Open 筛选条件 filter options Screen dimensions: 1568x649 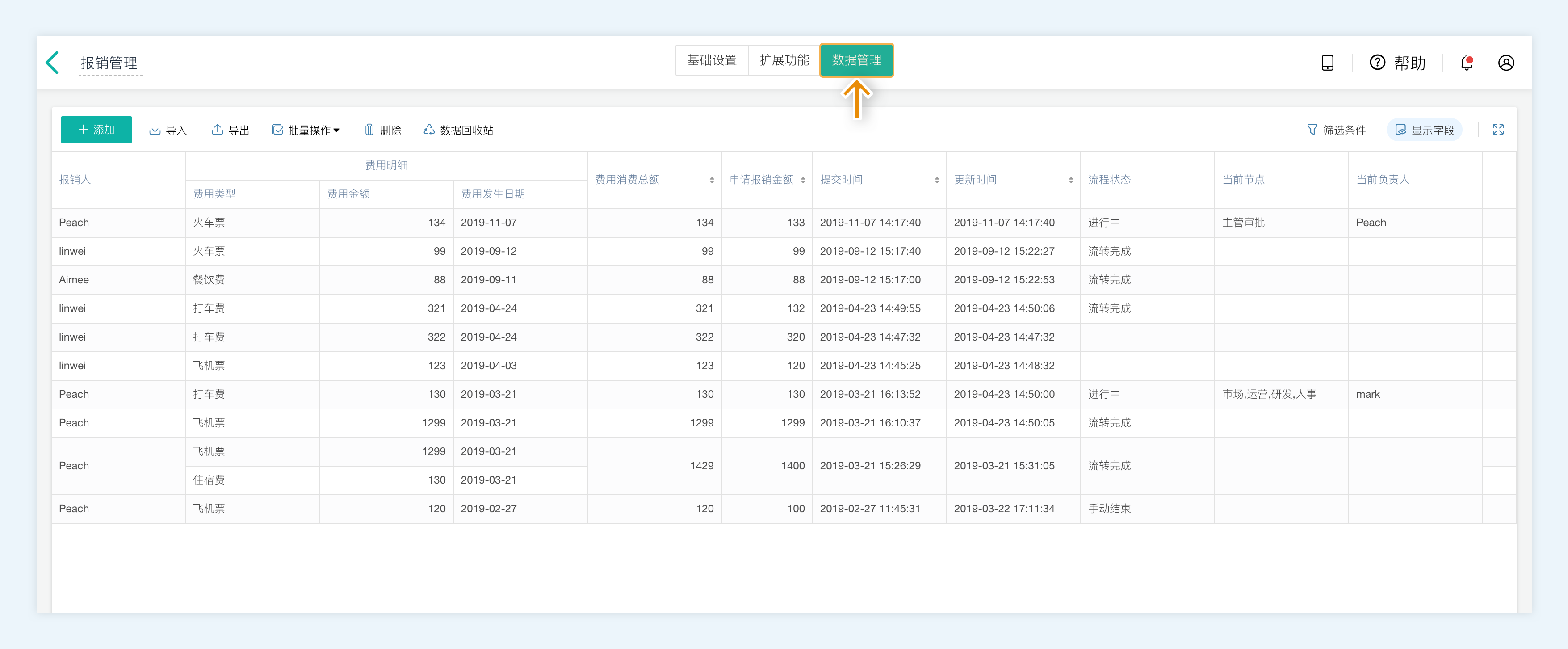pos(1336,130)
